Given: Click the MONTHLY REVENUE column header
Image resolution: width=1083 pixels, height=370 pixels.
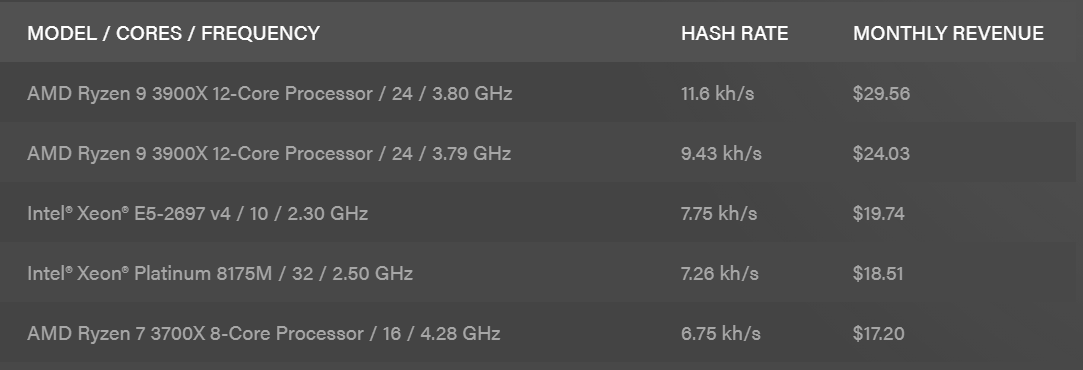Looking at the screenshot, I should coord(948,33).
